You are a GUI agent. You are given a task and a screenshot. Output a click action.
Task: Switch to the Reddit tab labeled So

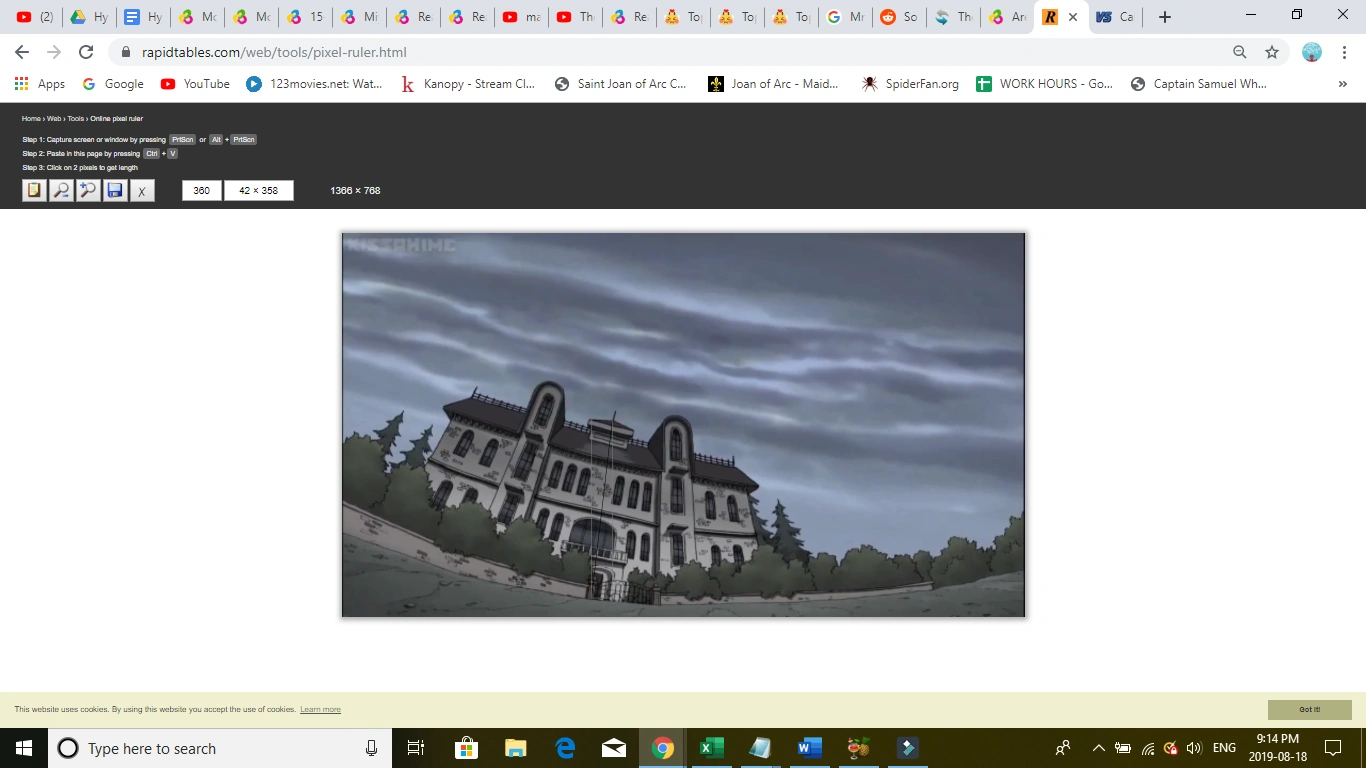(x=899, y=17)
